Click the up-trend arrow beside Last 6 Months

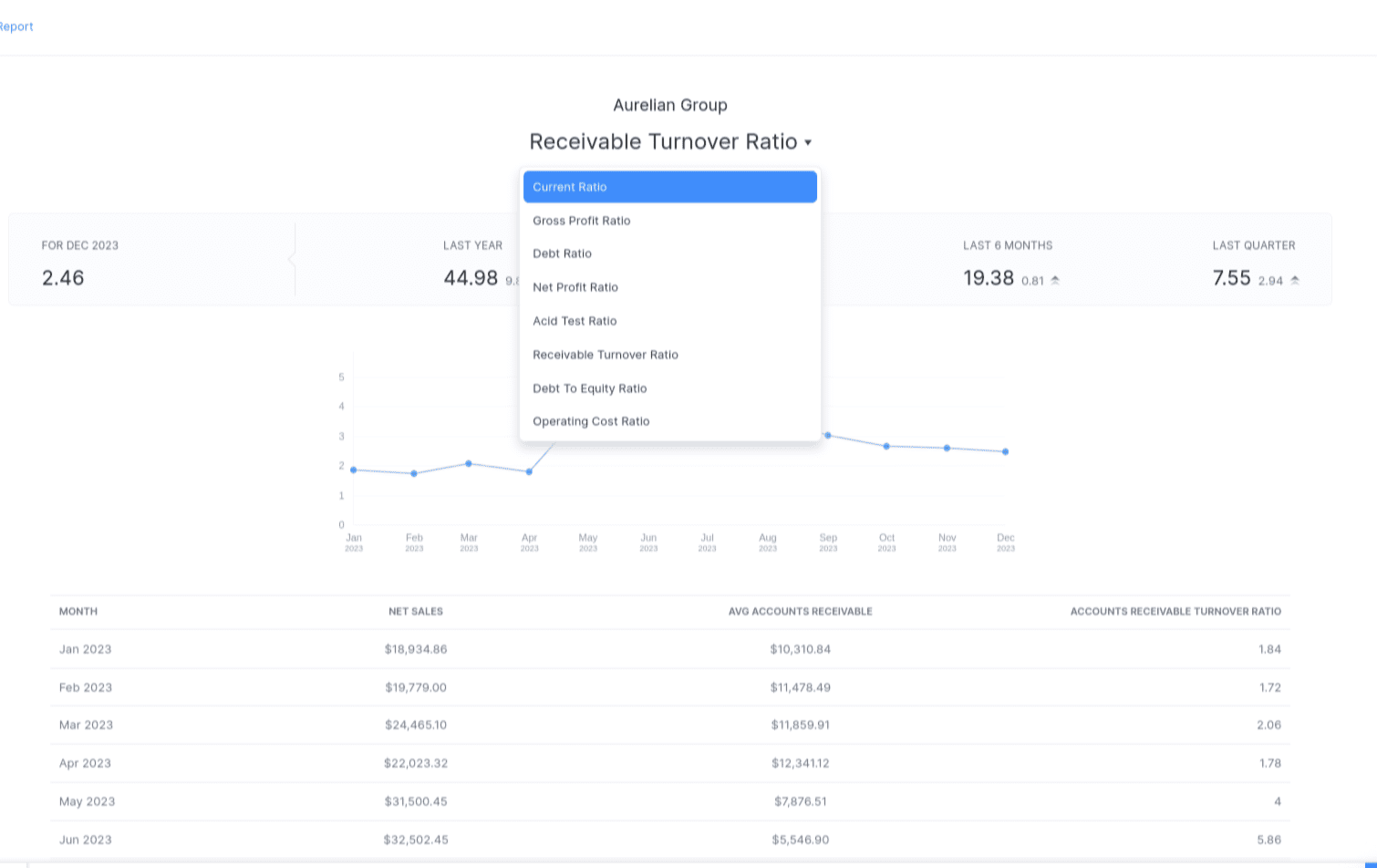[x=1055, y=281]
